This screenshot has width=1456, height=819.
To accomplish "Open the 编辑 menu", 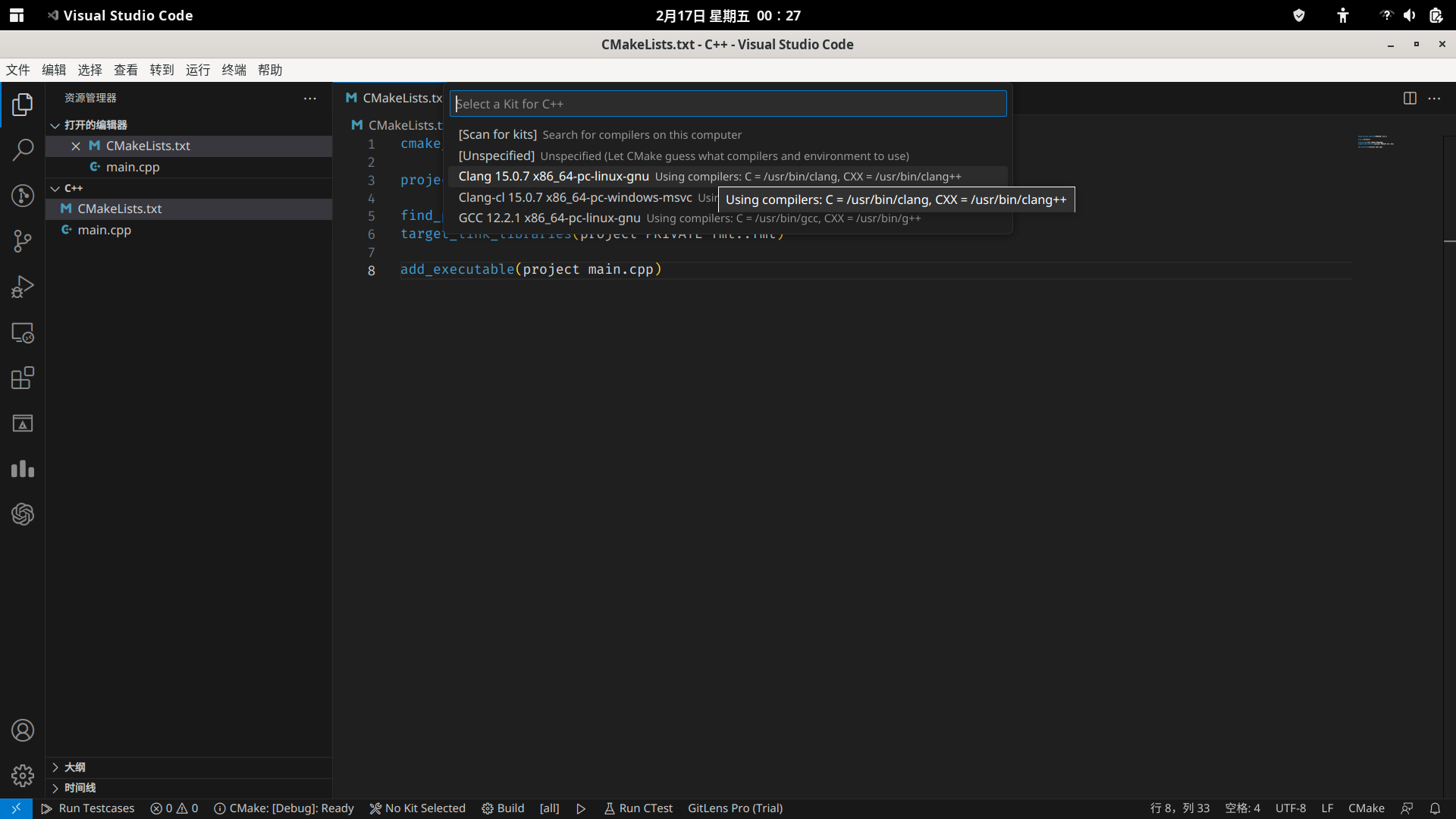I will click(x=54, y=70).
